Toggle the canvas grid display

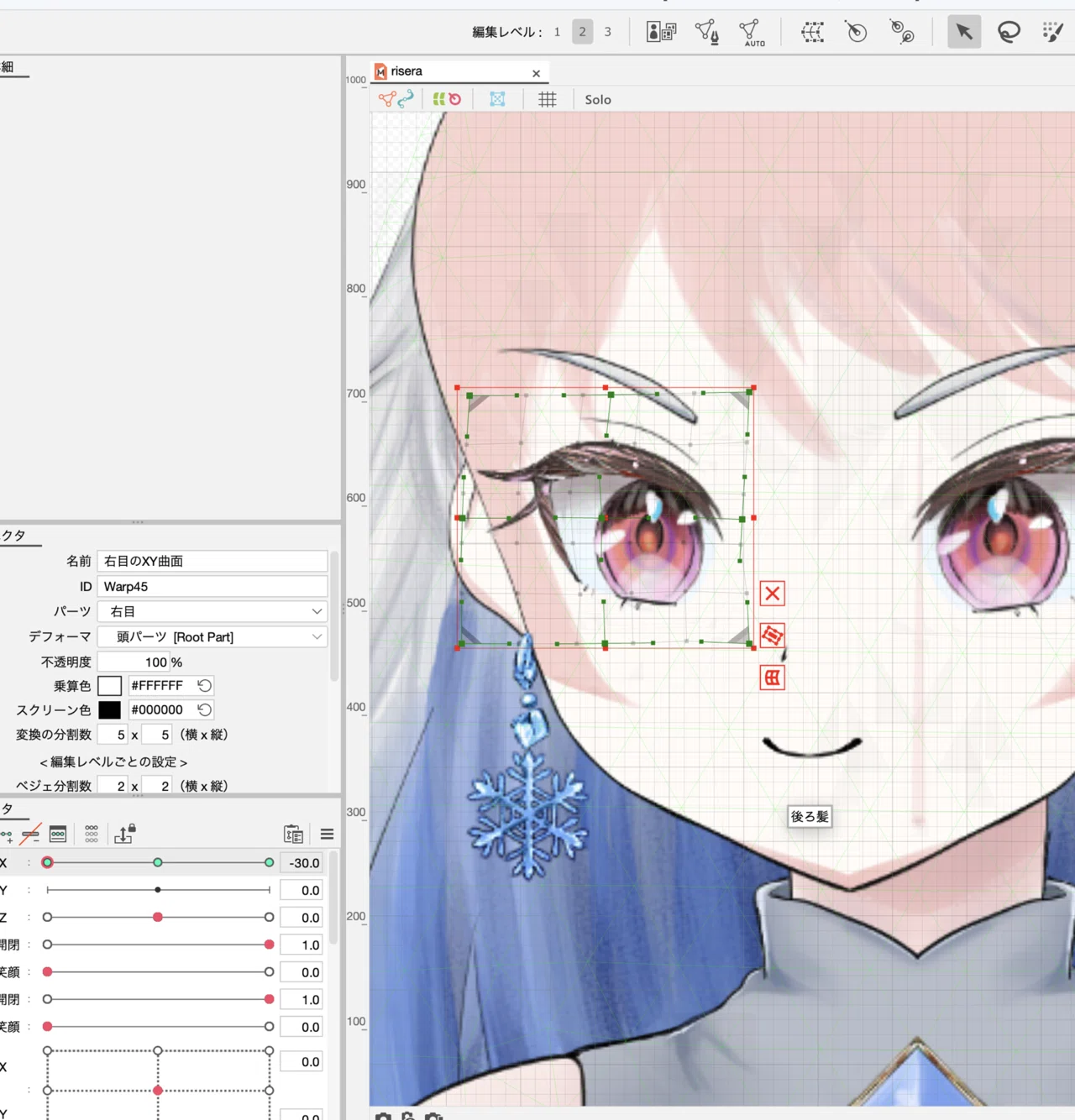[548, 99]
